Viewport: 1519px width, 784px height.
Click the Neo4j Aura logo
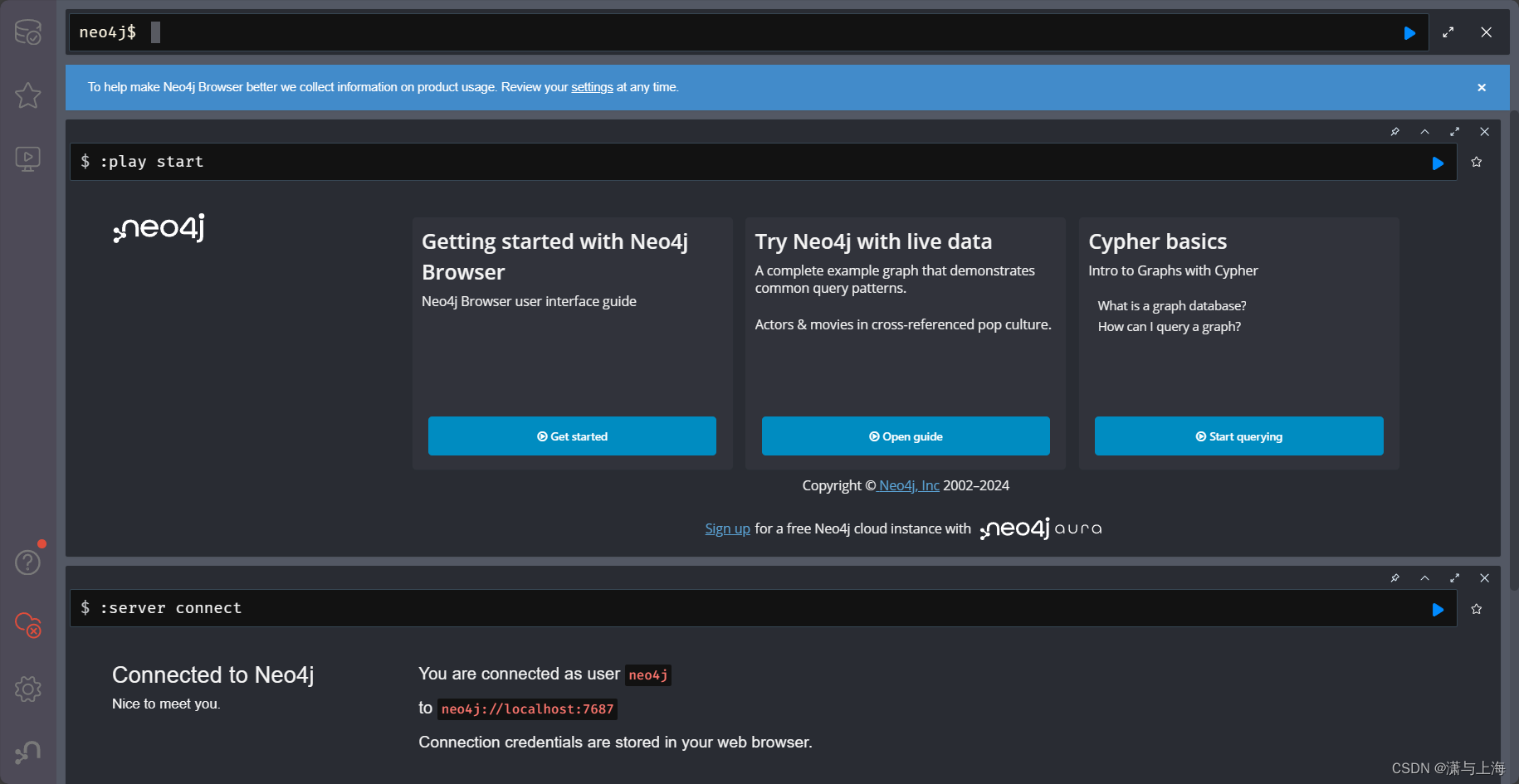coord(1041,528)
